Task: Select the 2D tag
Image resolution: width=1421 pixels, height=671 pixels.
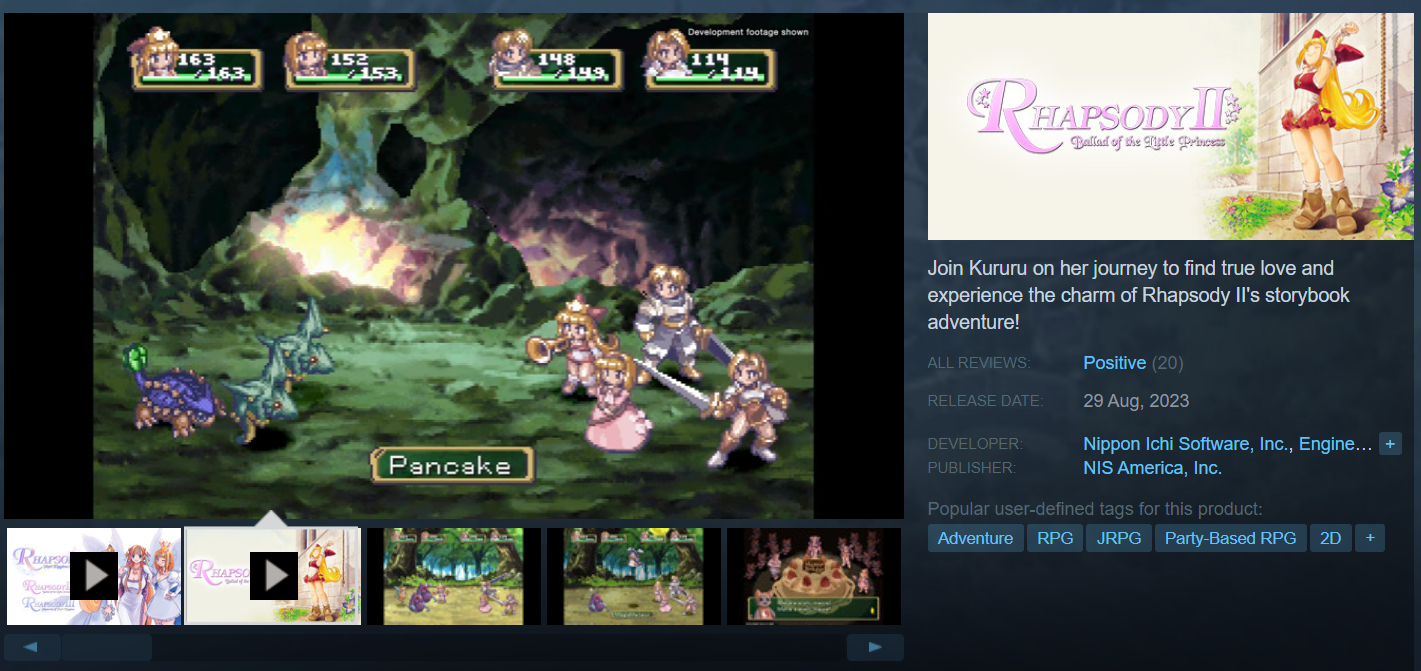Action: pos(1330,538)
